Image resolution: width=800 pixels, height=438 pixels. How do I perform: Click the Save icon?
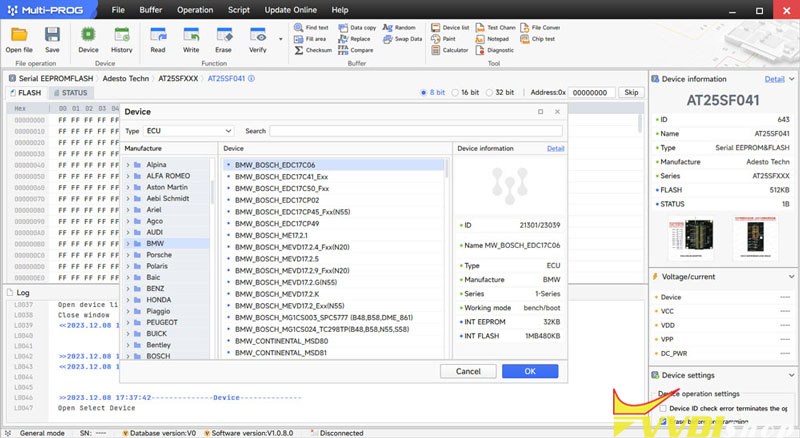[x=52, y=36]
